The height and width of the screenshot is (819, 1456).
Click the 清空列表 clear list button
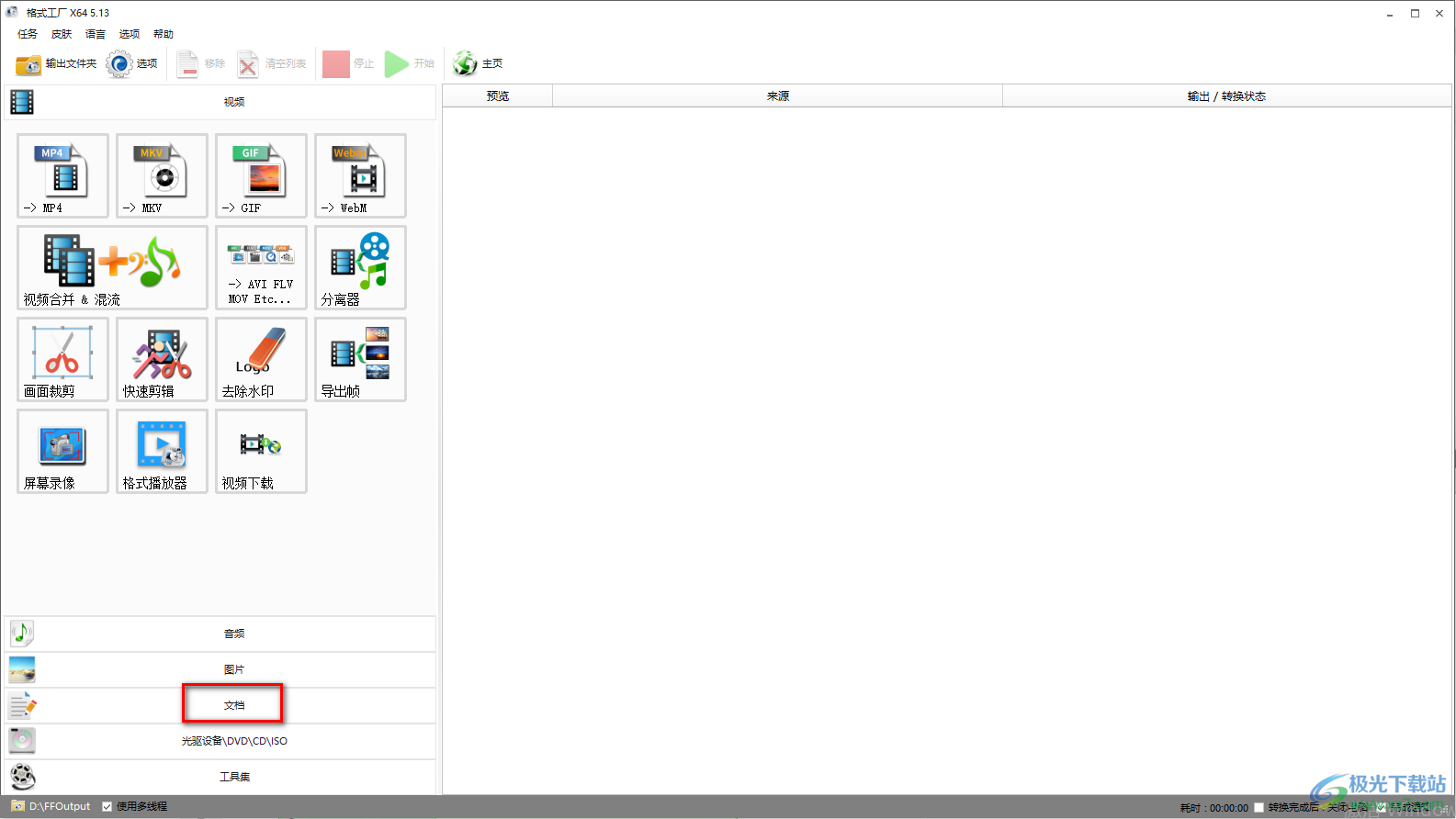click(x=272, y=63)
